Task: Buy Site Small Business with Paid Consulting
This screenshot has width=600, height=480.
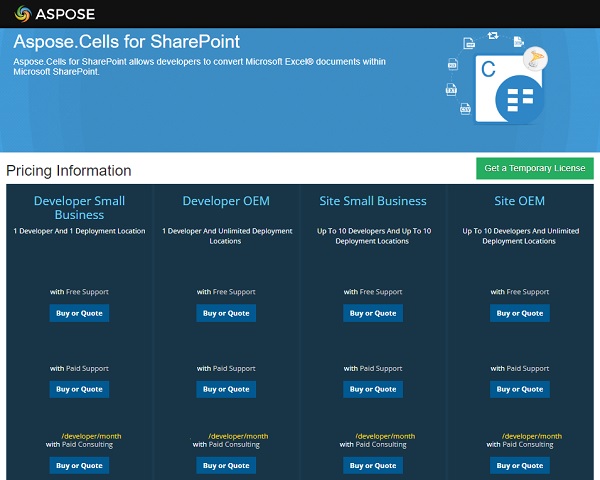Action: click(x=373, y=465)
